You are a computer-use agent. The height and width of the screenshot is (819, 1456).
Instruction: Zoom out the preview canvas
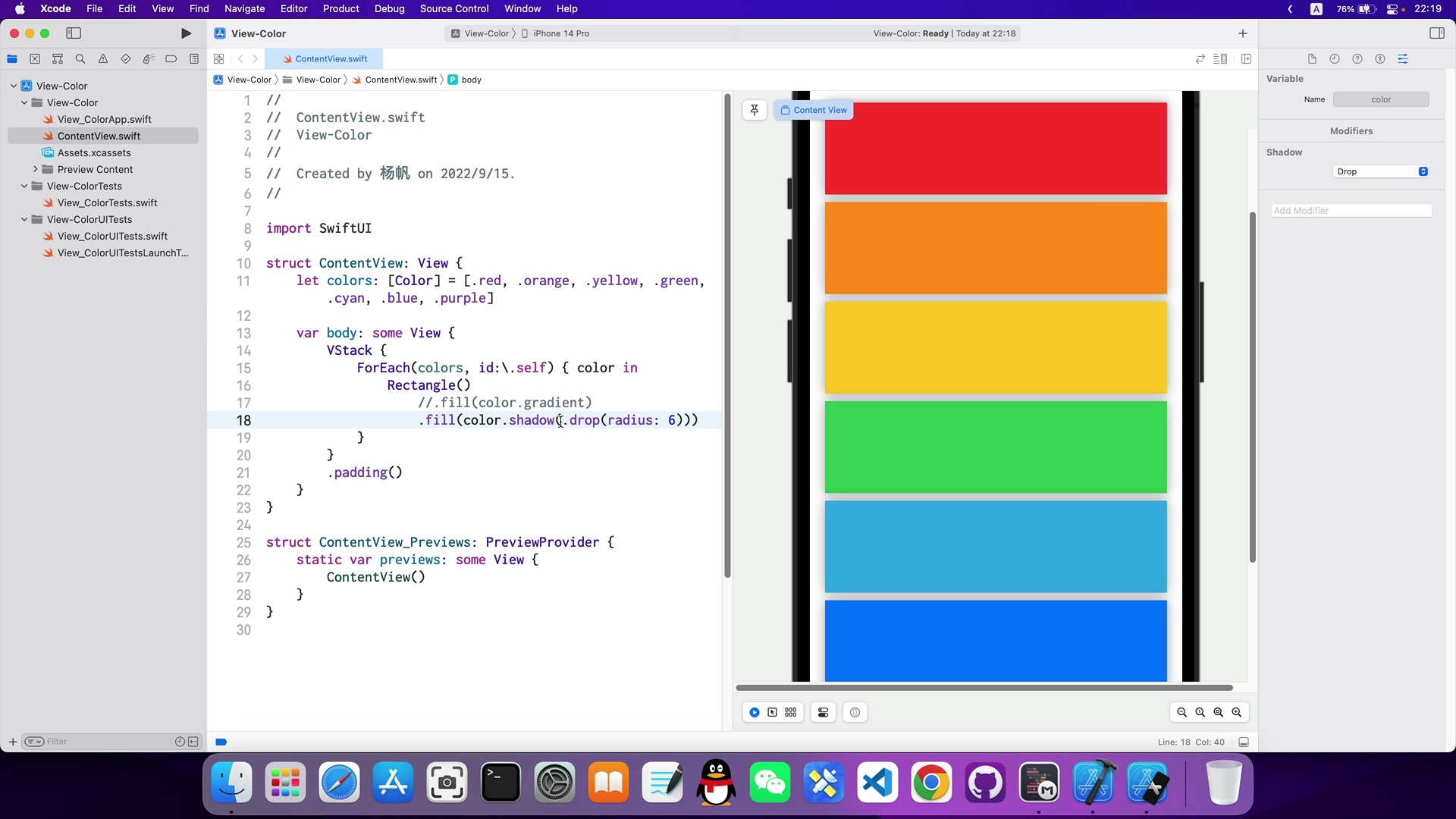click(x=1181, y=713)
